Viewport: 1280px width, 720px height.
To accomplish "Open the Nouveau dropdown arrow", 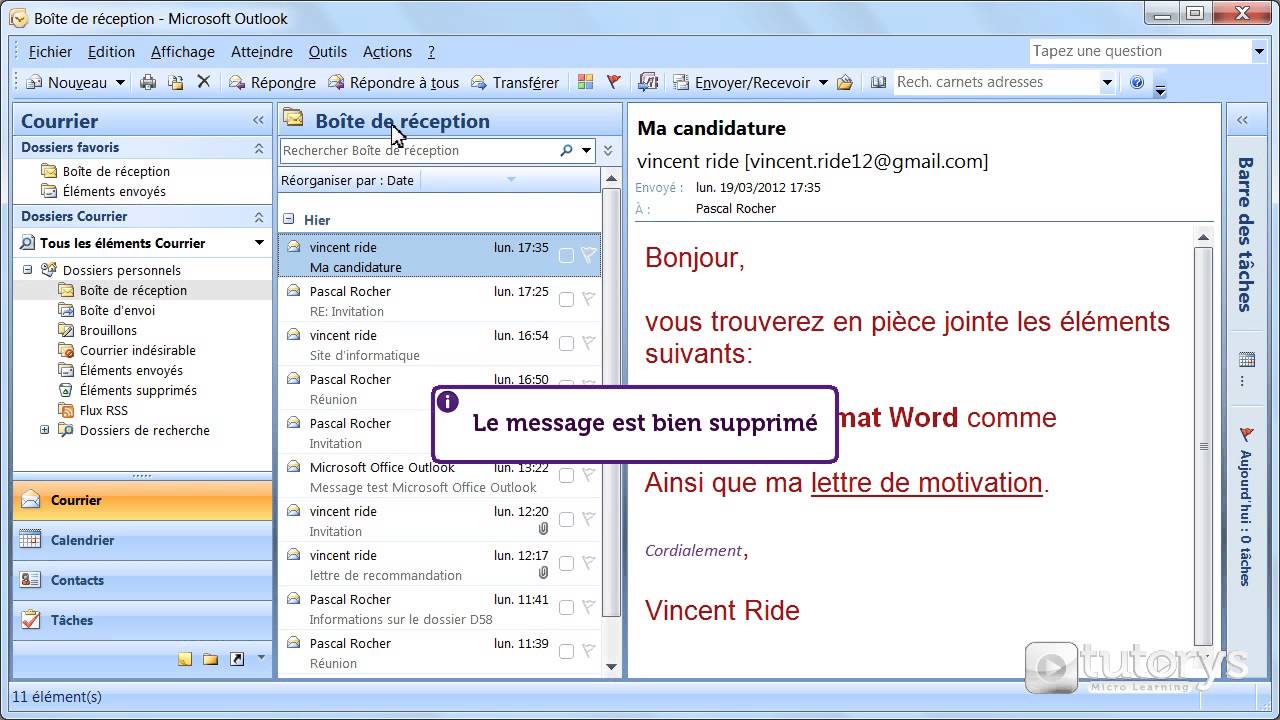I will click(x=120, y=83).
